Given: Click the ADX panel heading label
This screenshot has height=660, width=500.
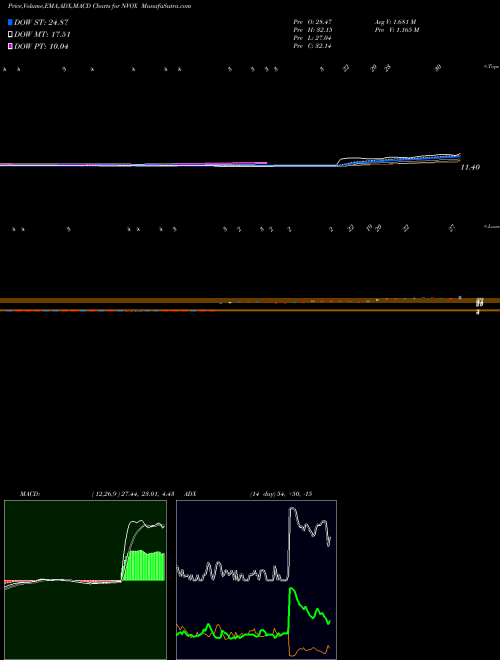Looking at the screenshot, I should pyautogui.click(x=191, y=494).
